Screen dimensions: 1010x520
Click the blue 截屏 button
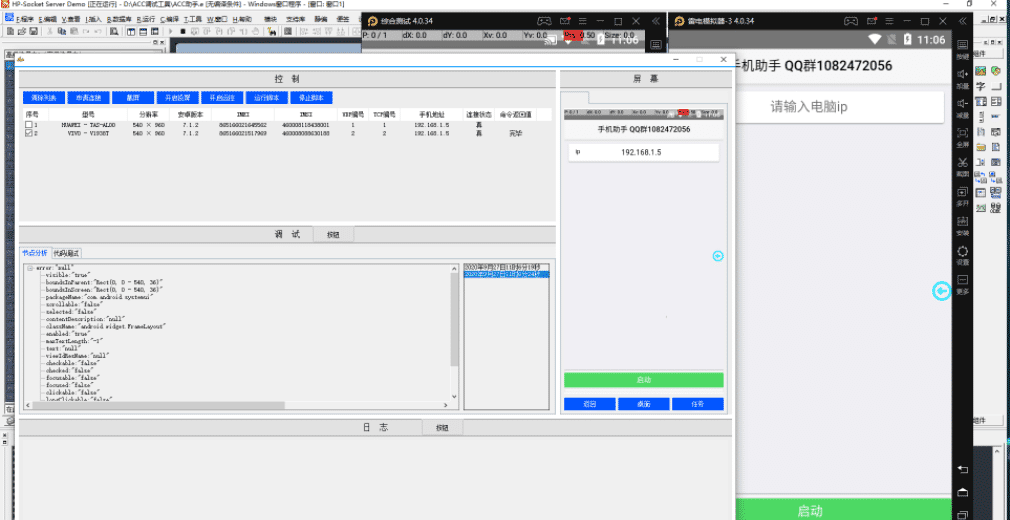(133, 98)
